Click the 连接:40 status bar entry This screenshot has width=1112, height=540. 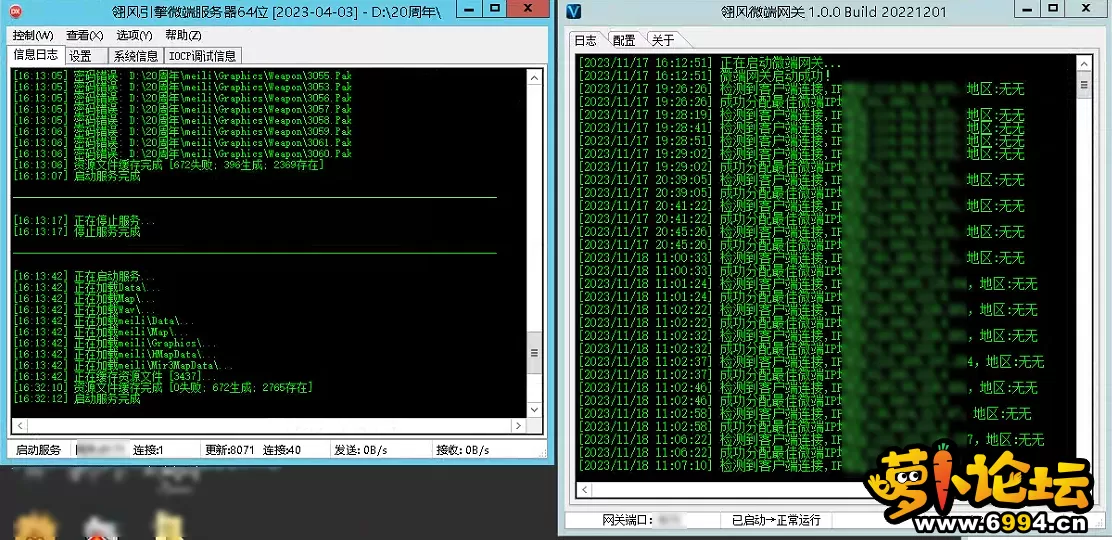tap(282, 450)
